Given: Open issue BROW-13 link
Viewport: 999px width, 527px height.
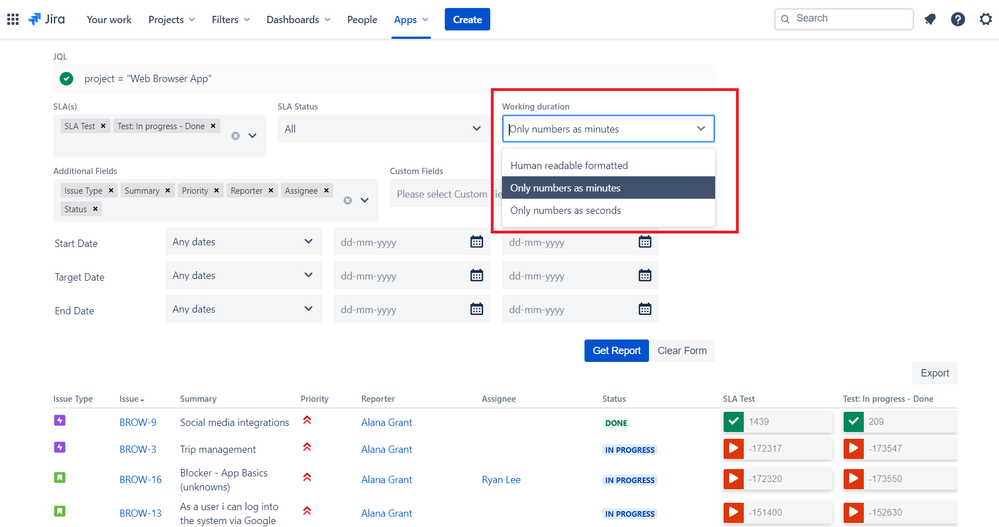Looking at the screenshot, I should click(140, 514).
